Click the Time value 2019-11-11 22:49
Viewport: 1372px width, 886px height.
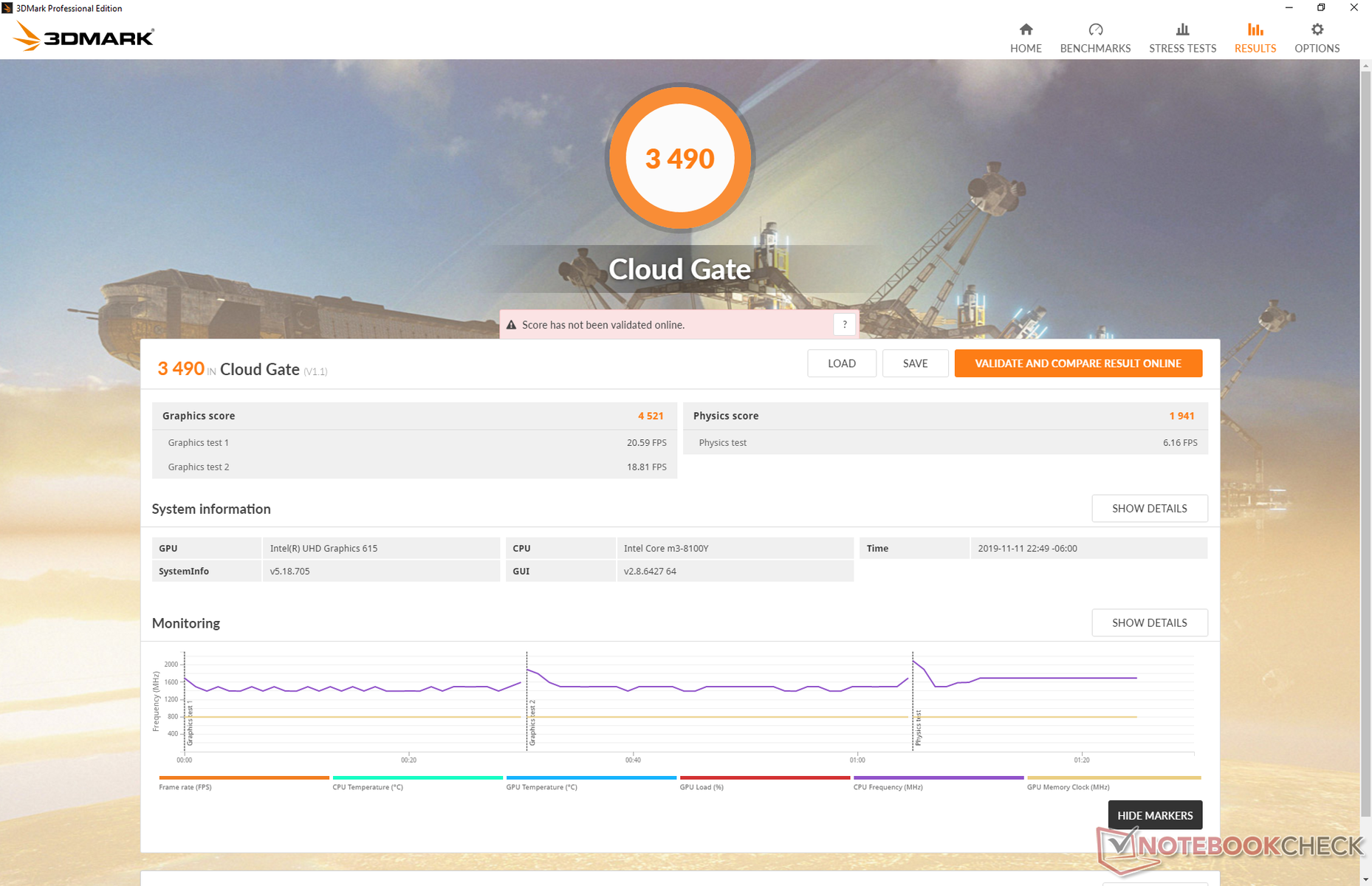[x=1027, y=549]
